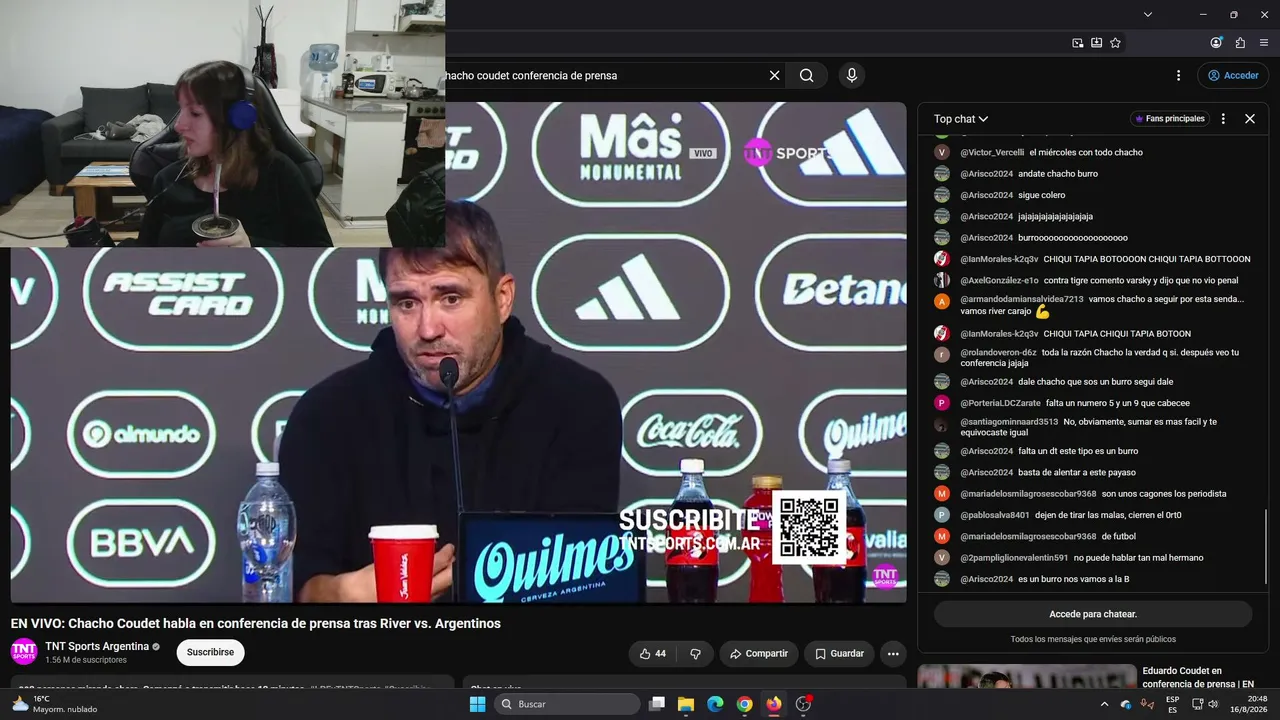The height and width of the screenshot is (720, 1280).
Task: Click the taskbar Buscar search box
Action: (x=567, y=704)
